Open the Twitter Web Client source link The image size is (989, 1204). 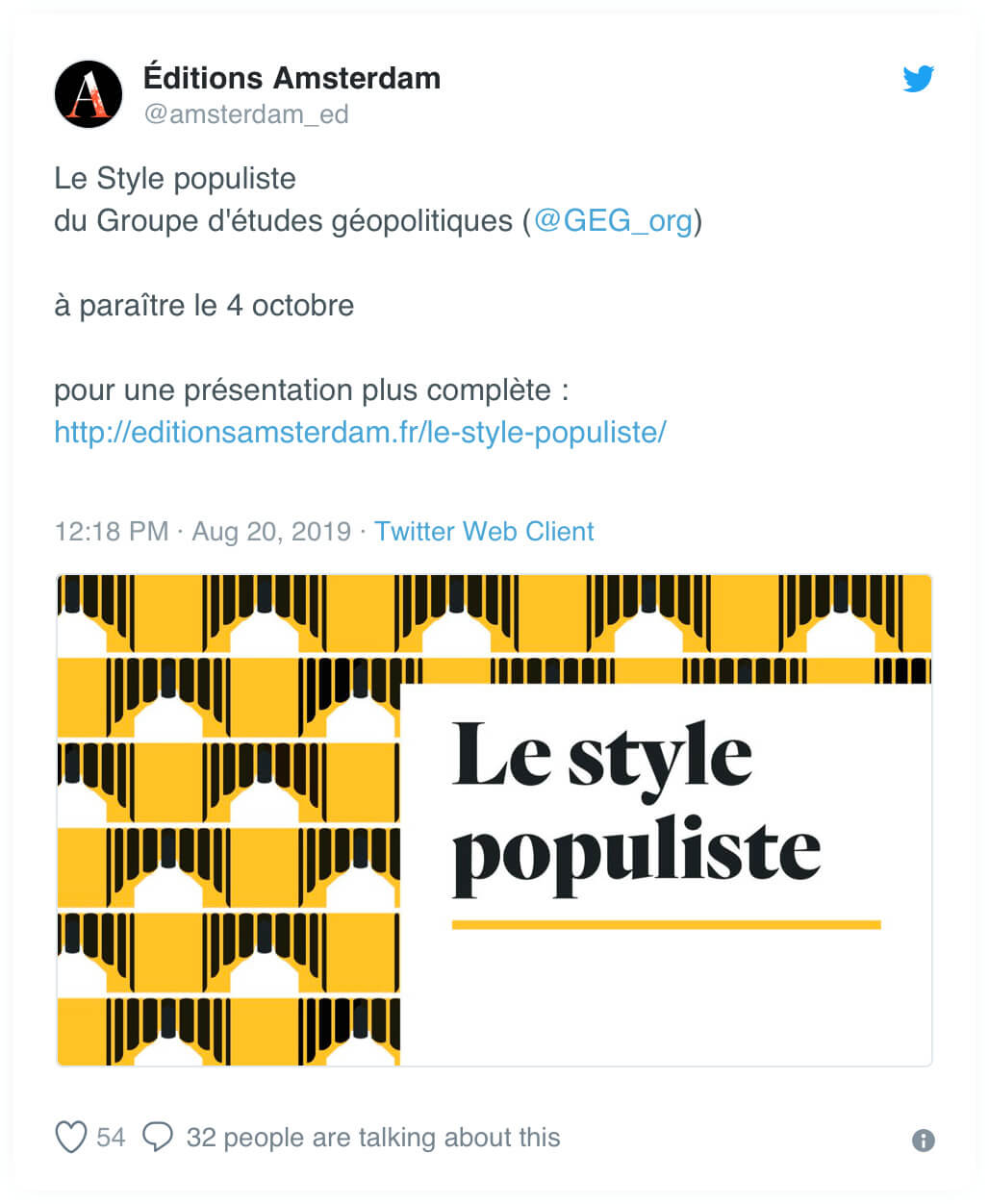[x=484, y=532]
